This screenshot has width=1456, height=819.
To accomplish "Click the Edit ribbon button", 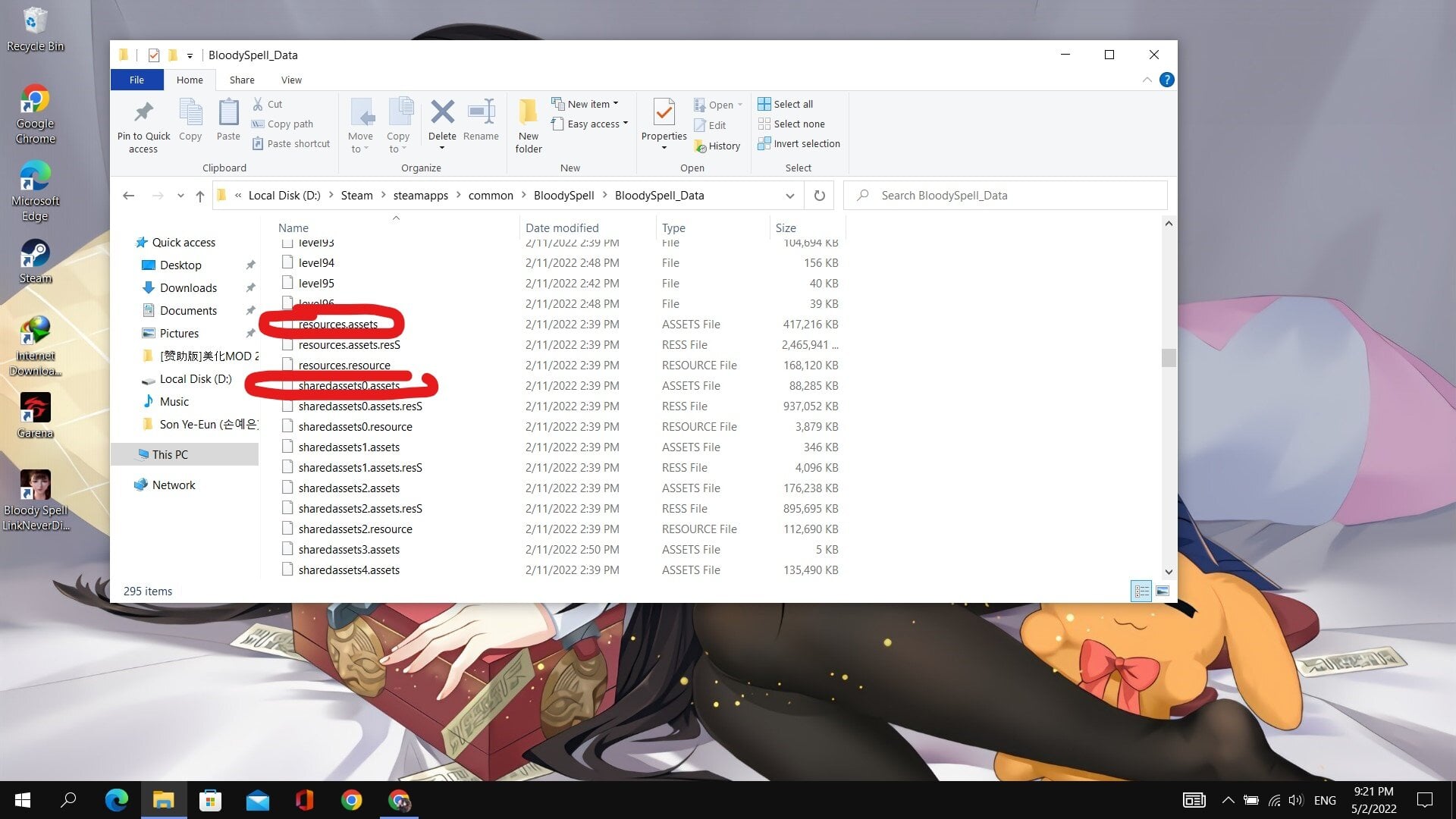I will [x=710, y=125].
